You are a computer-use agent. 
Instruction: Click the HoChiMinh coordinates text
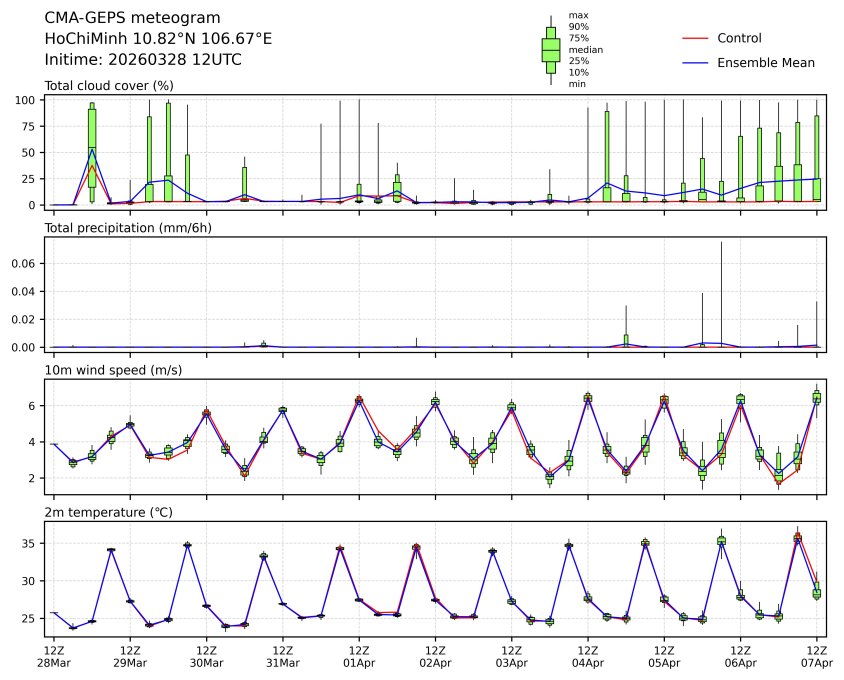pos(158,38)
